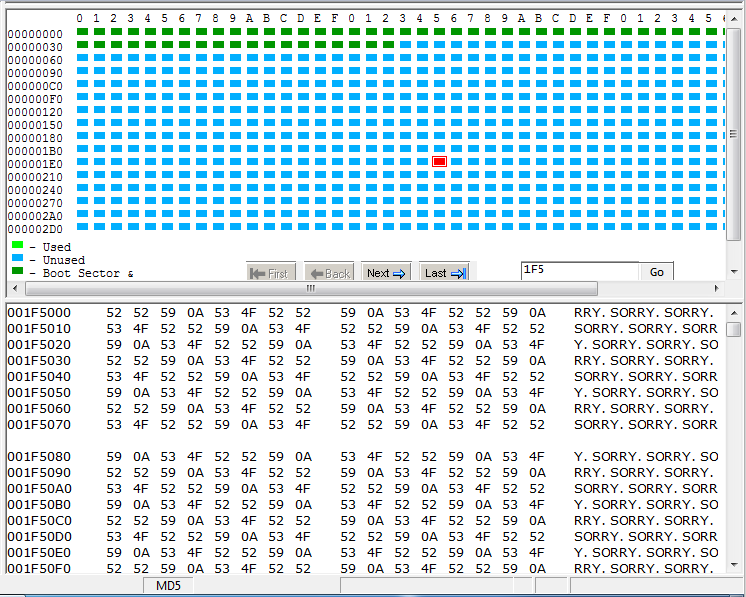Select first cluster in row 000001B0
The width and height of the screenshot is (746, 597).
pyautogui.click(x=83, y=149)
